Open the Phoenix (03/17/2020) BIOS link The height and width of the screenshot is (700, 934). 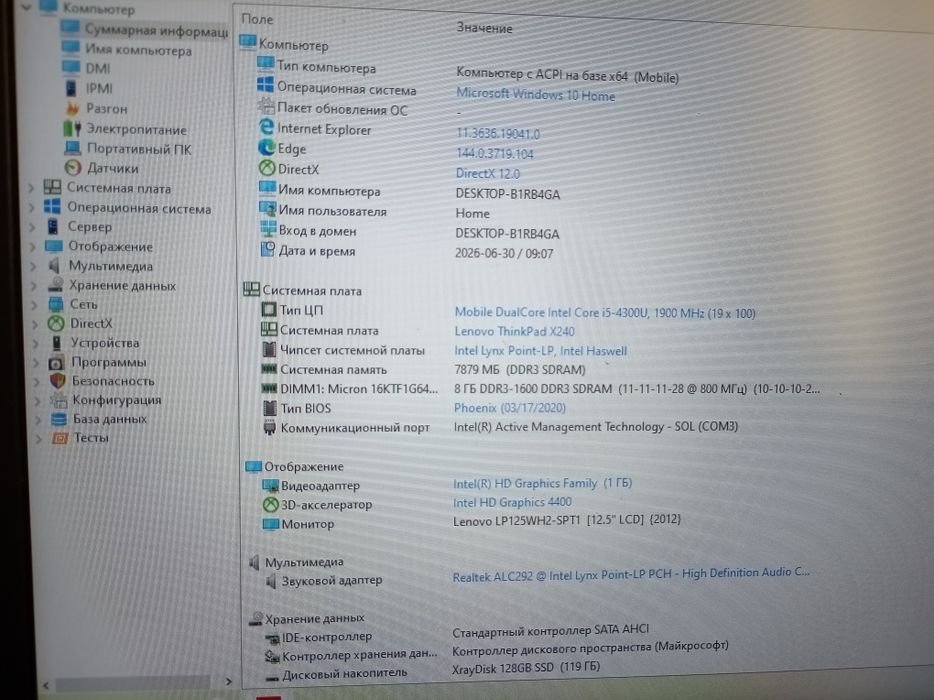[509, 408]
